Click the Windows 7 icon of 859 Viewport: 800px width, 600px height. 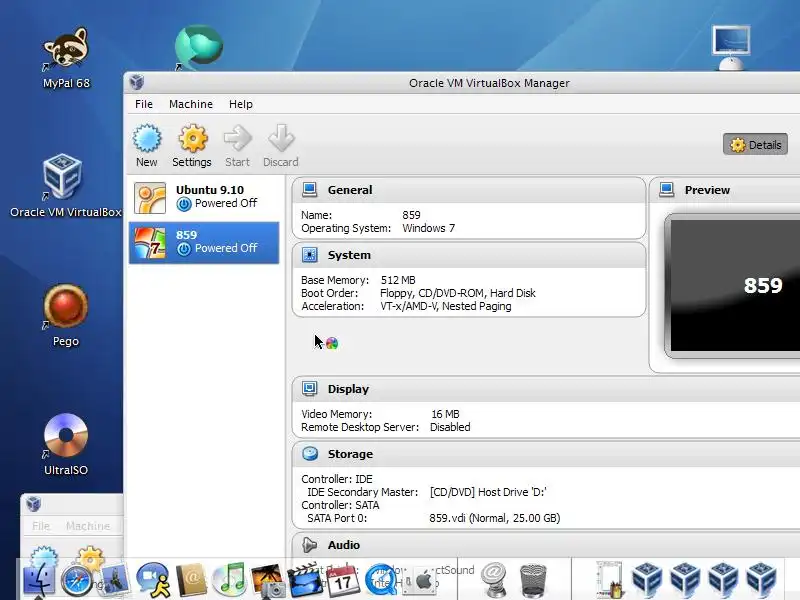(150, 243)
